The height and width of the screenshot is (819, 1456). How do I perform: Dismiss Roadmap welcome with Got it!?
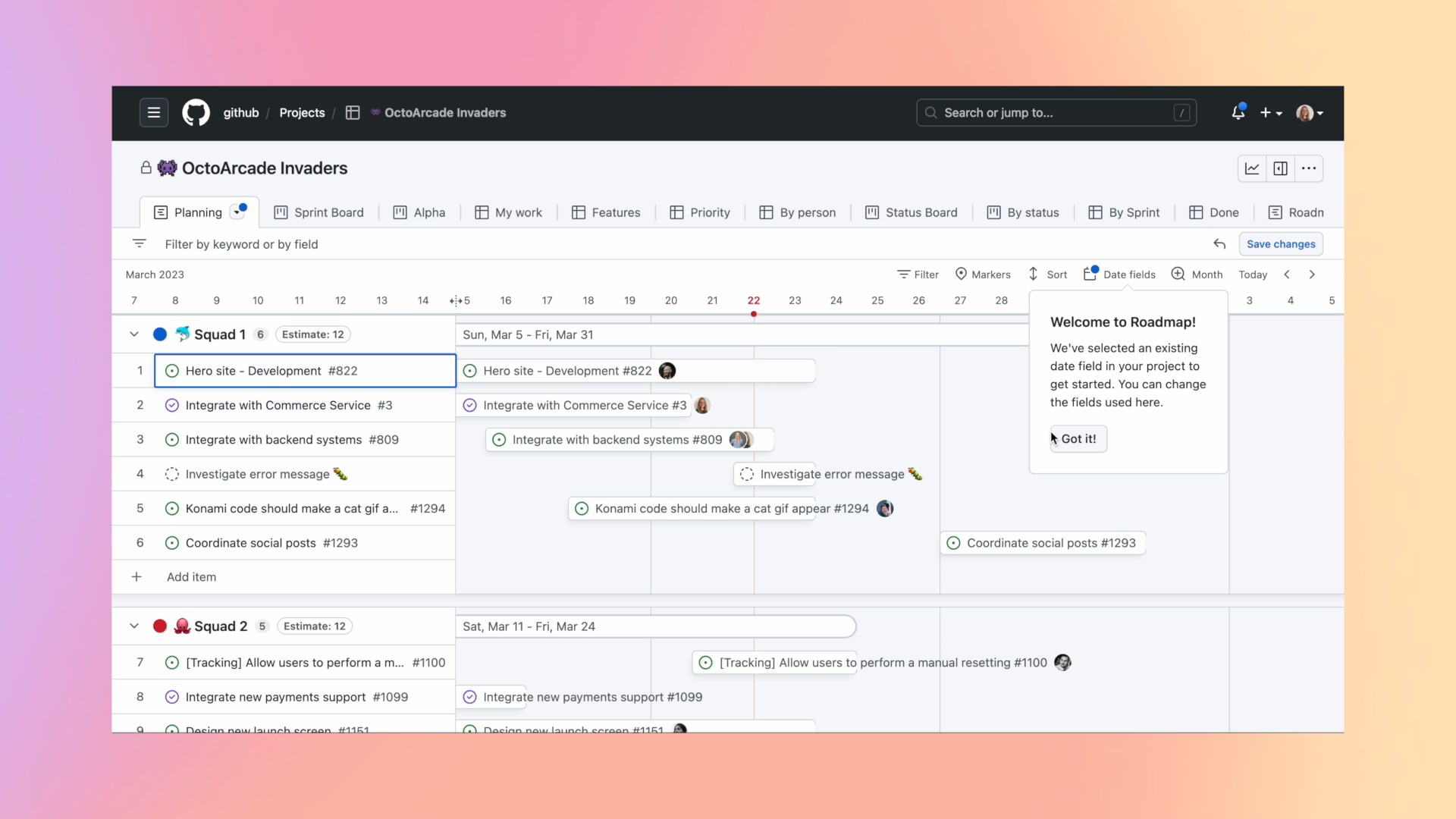[1078, 439]
